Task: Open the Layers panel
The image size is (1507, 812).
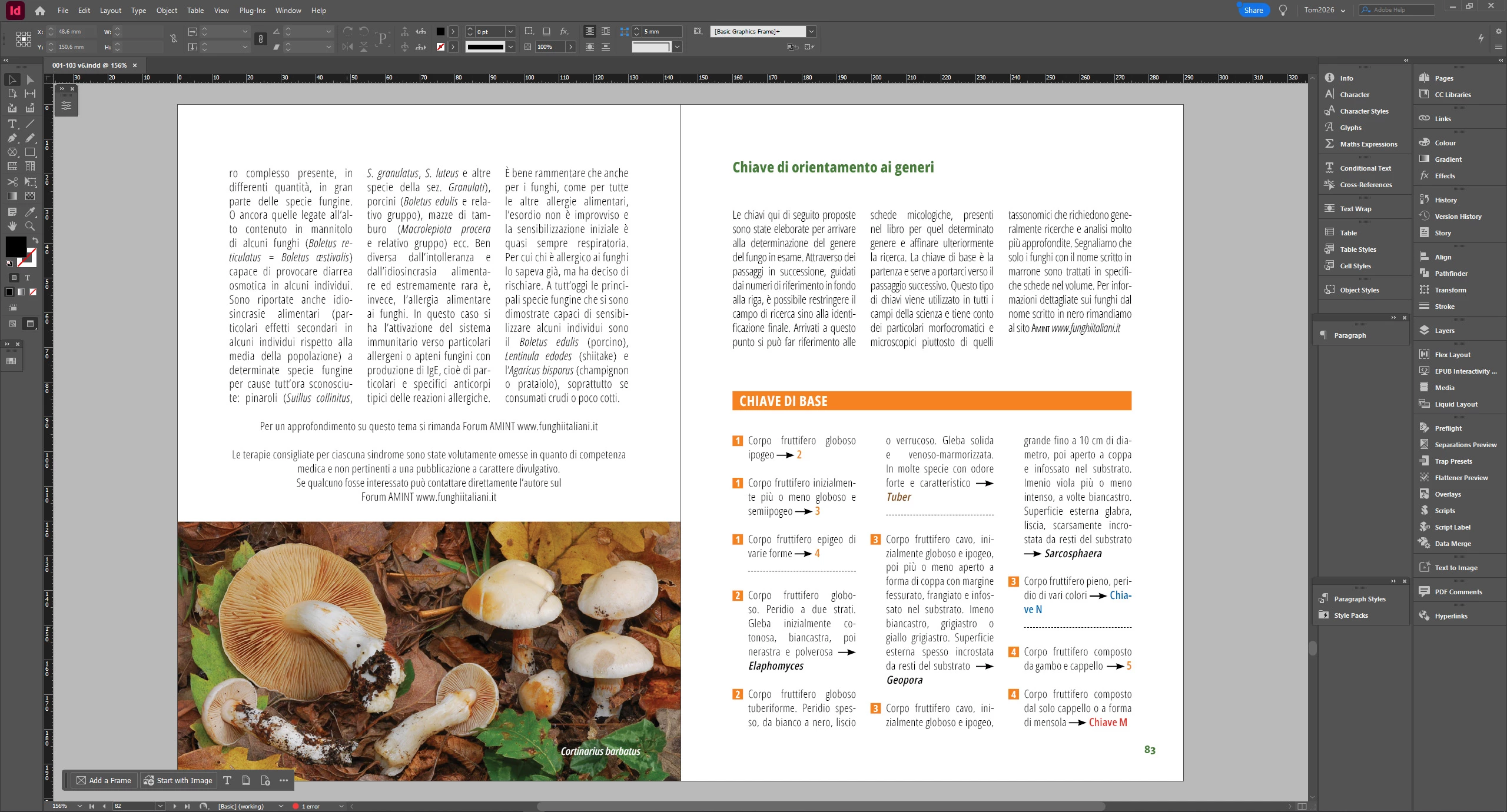Action: (1444, 331)
